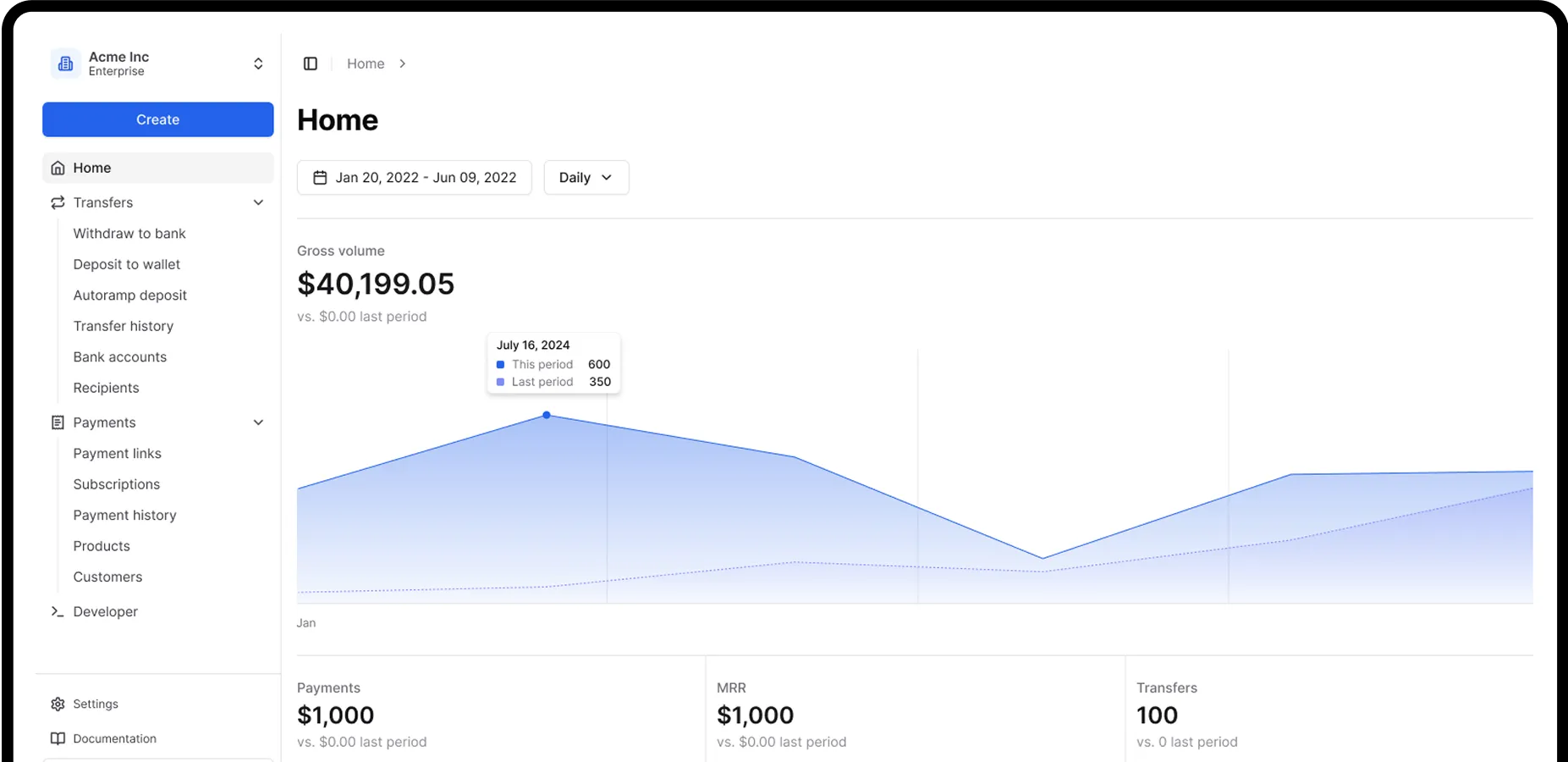This screenshot has width=1568, height=762.
Task: Click the MRR $1,000 value
Action: click(756, 715)
